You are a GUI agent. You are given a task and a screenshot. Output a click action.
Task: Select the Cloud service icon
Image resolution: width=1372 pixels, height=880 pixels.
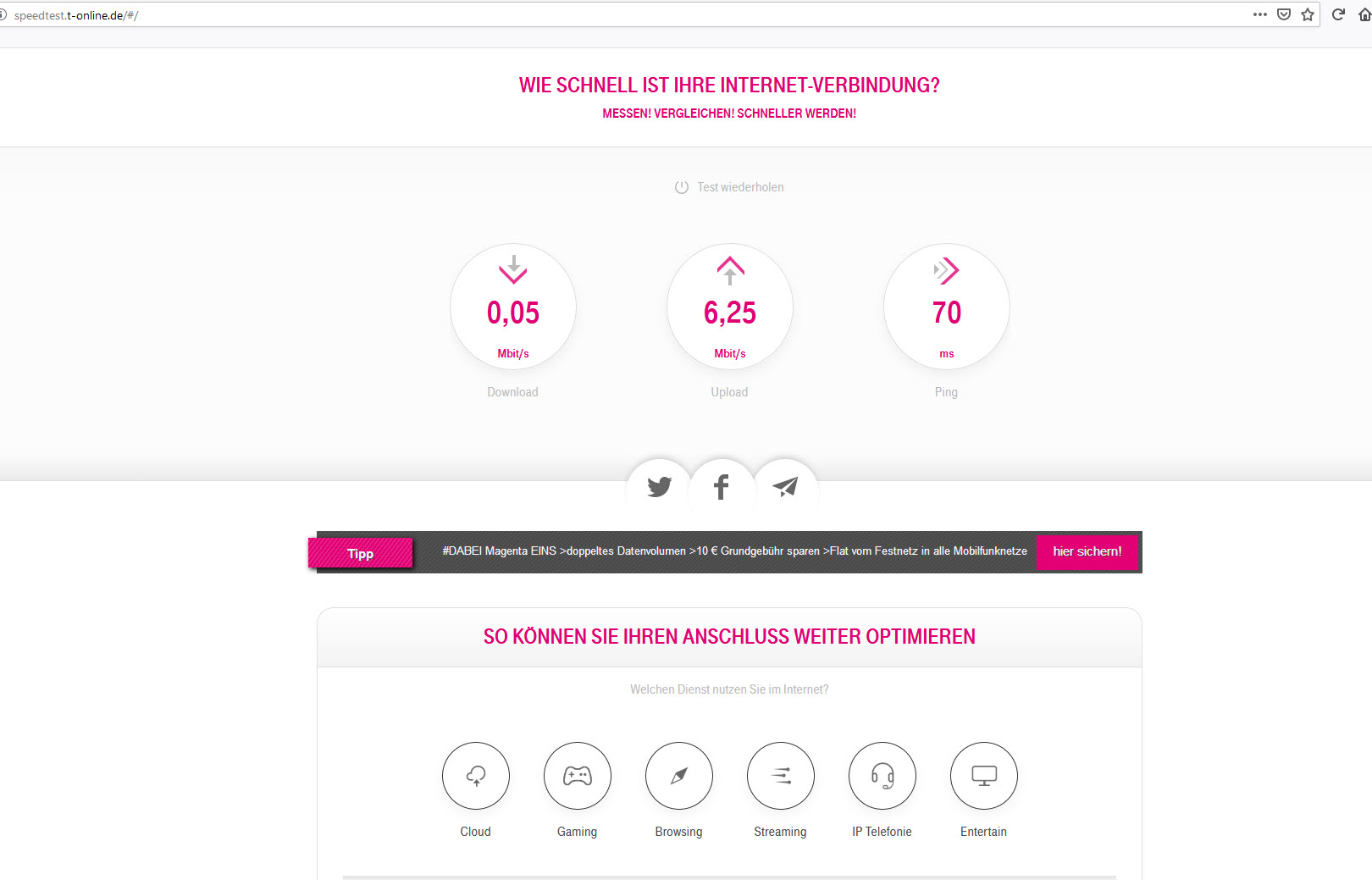click(x=476, y=776)
